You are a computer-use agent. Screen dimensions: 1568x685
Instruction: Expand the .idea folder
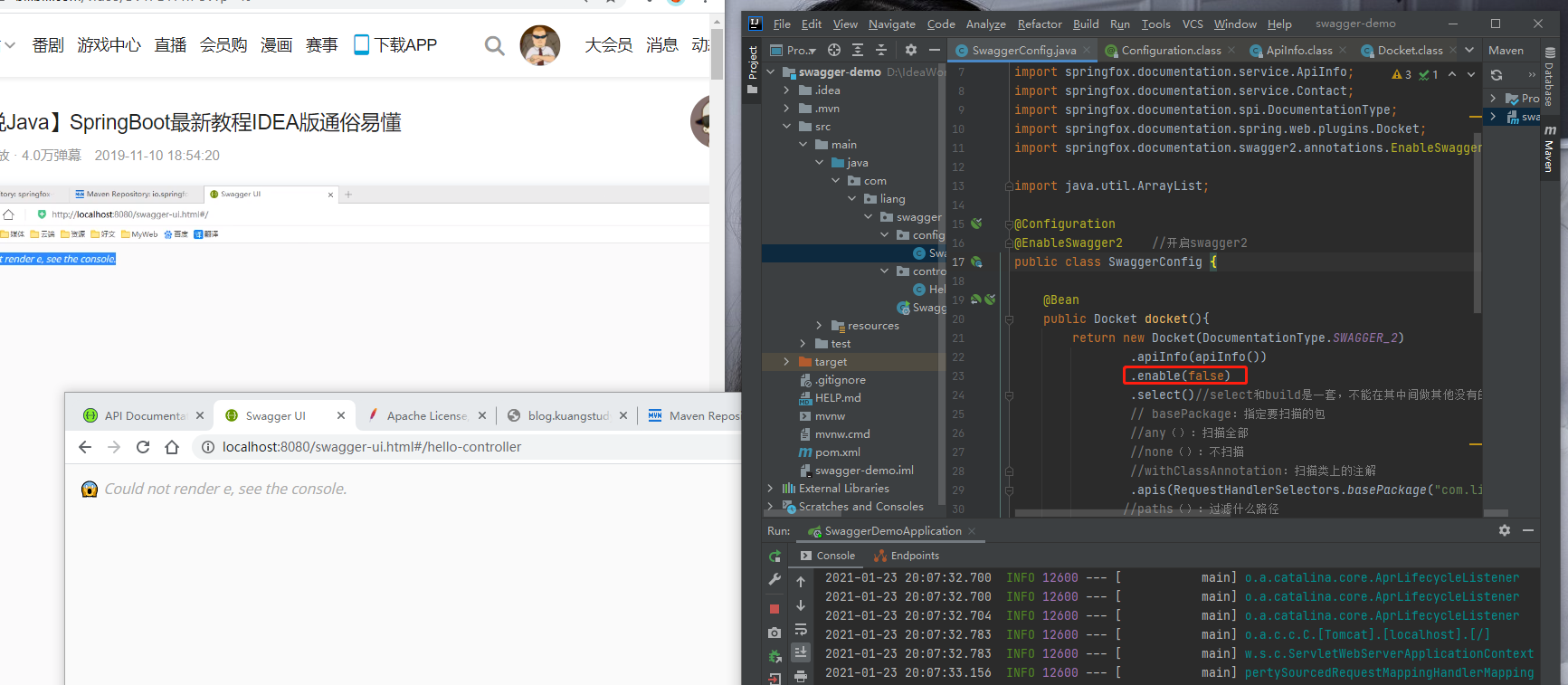click(787, 90)
